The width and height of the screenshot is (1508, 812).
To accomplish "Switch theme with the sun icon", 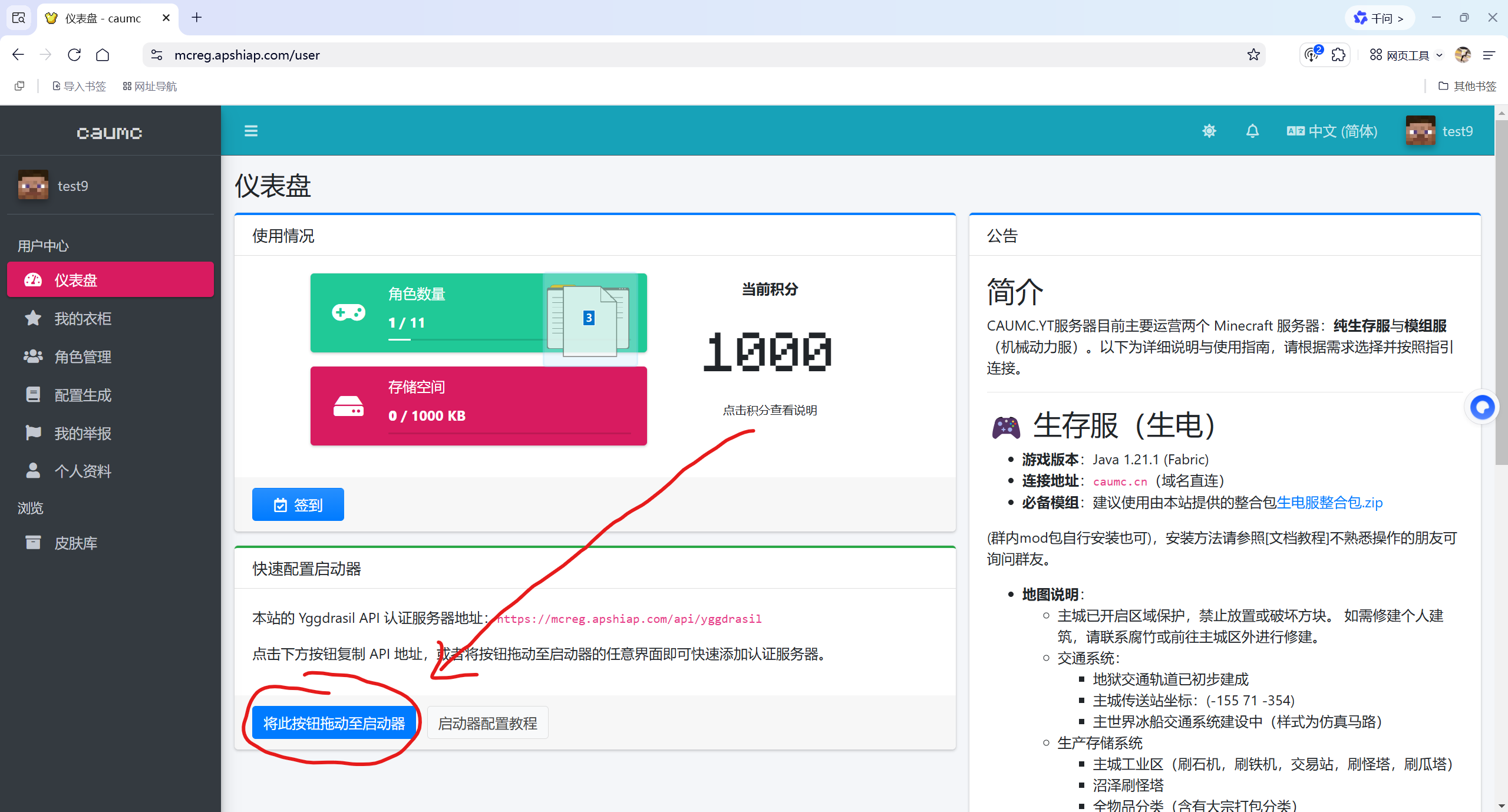I will [1209, 131].
